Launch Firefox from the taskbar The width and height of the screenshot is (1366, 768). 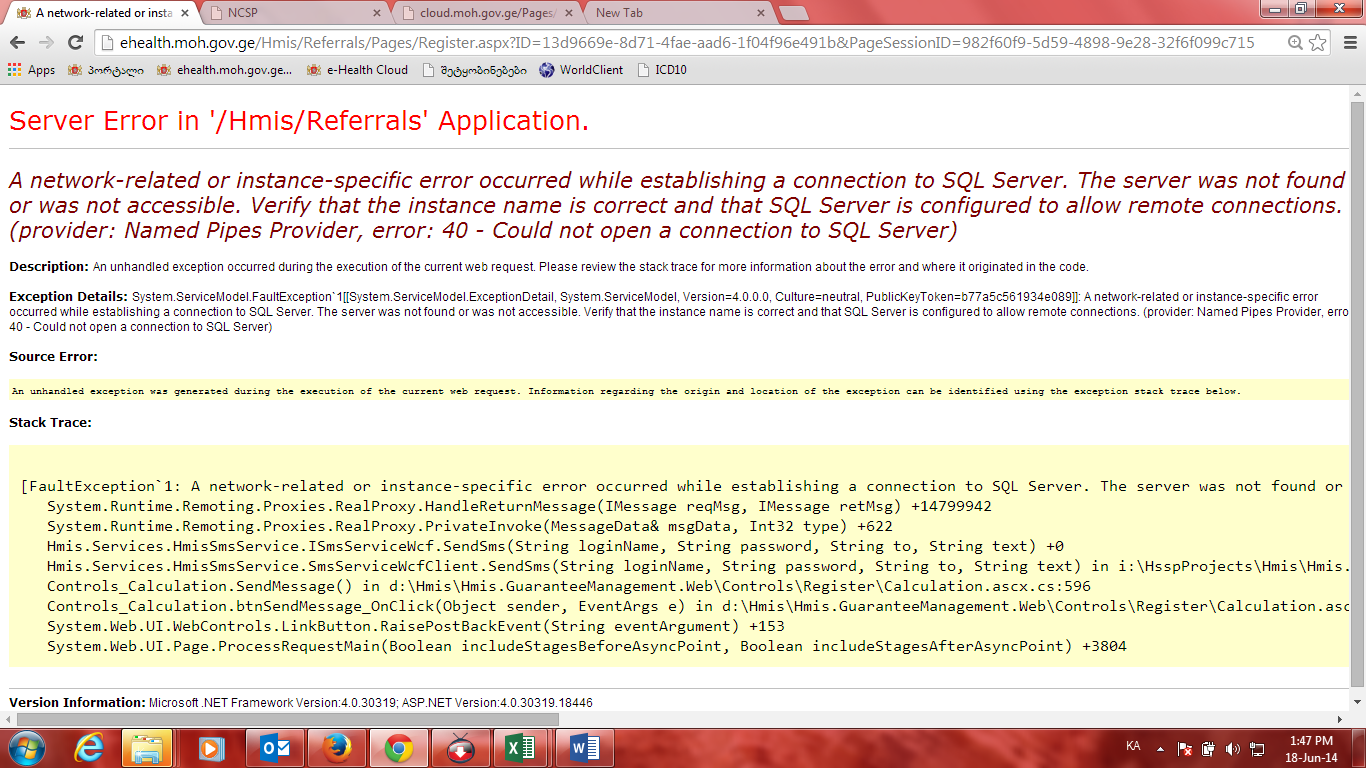point(337,748)
